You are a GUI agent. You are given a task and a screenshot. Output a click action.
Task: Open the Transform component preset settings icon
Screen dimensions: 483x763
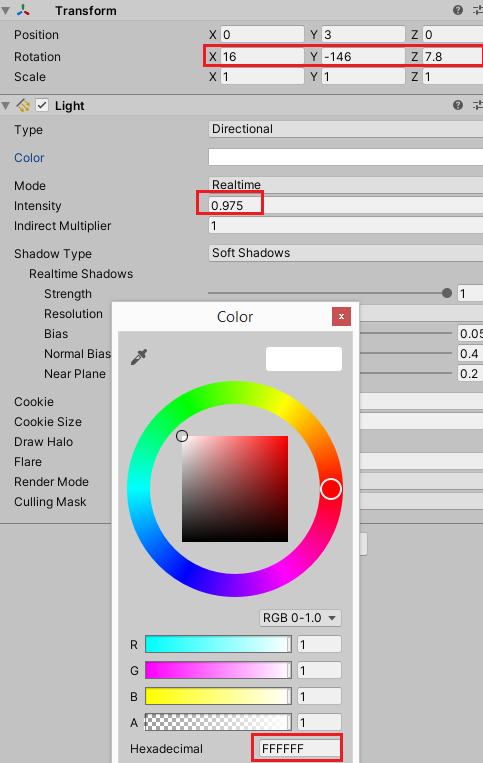(478, 10)
